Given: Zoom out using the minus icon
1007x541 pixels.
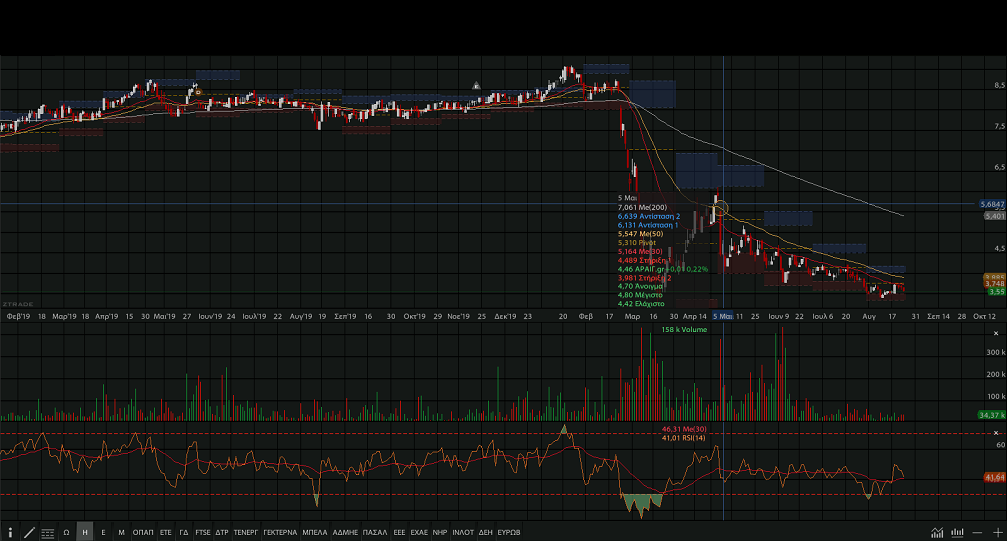Looking at the screenshot, I should click(977, 533).
